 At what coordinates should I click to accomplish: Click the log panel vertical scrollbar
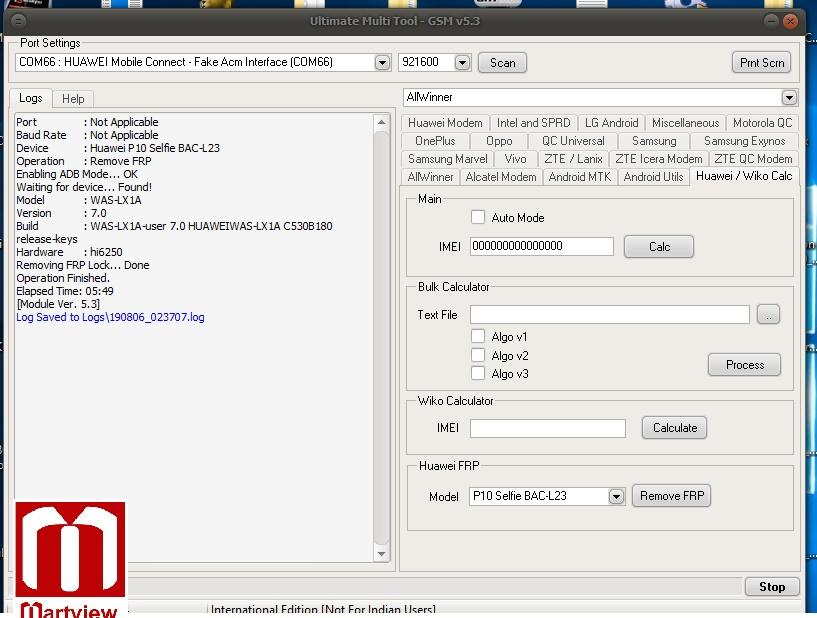(381, 335)
